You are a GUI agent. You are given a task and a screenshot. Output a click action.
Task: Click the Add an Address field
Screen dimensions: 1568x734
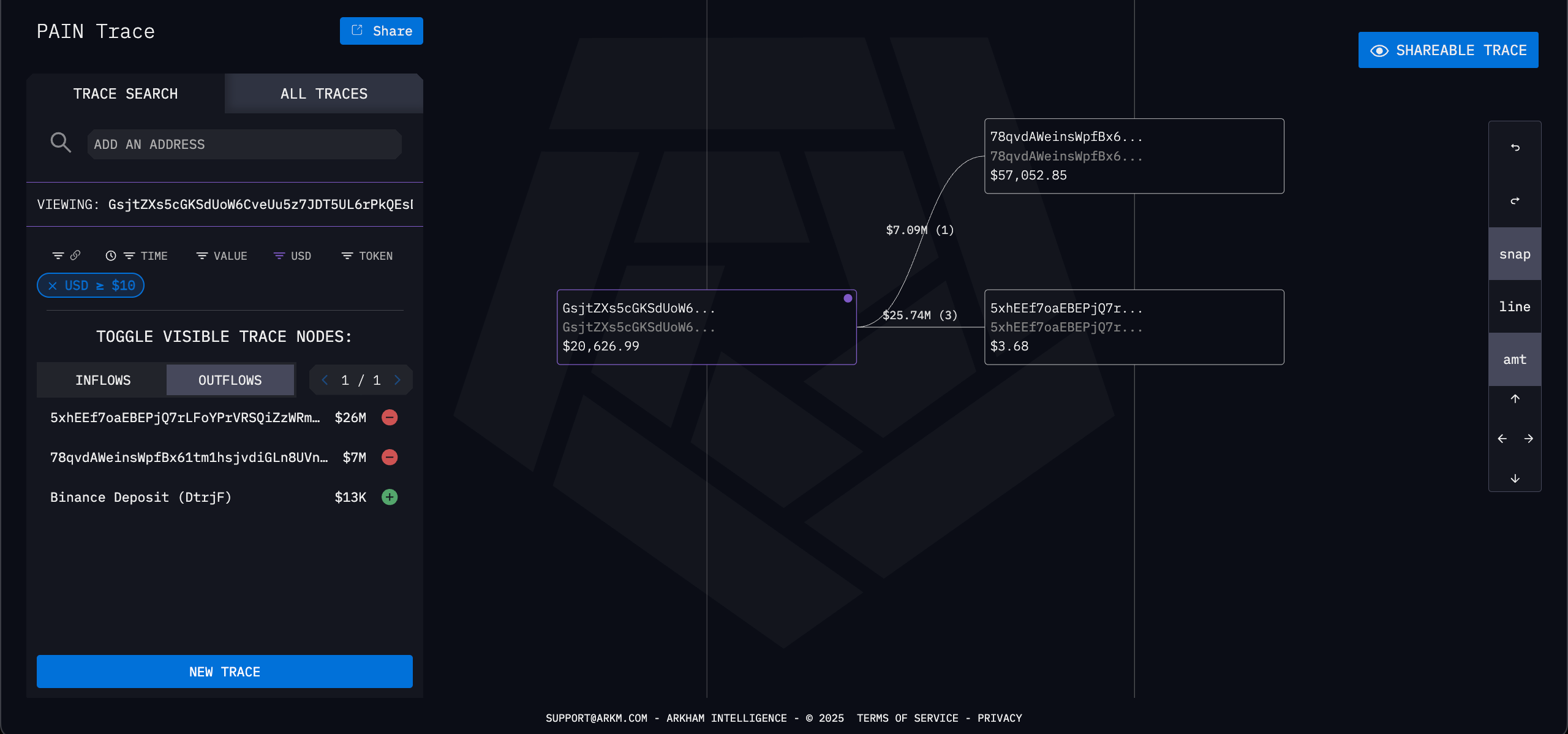pyautogui.click(x=244, y=145)
